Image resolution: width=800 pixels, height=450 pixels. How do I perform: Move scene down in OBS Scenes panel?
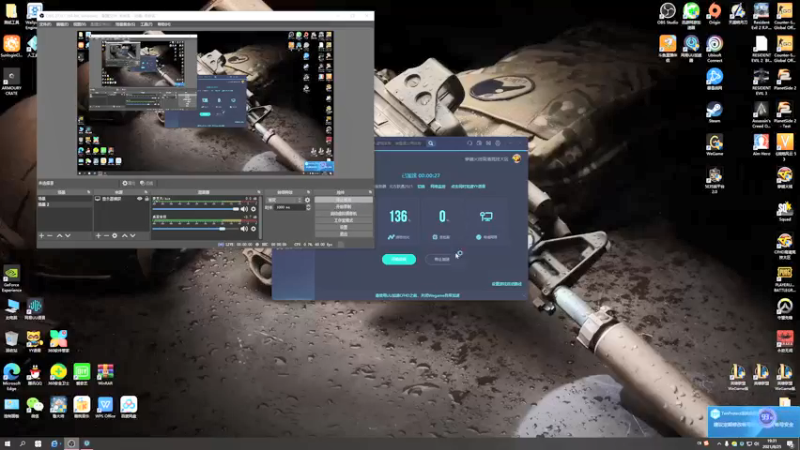tap(67, 236)
